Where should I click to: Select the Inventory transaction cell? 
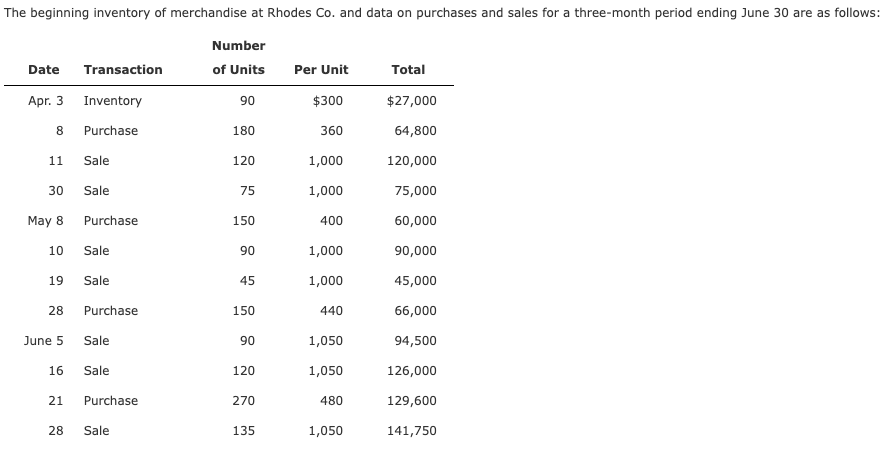pyautogui.click(x=113, y=101)
